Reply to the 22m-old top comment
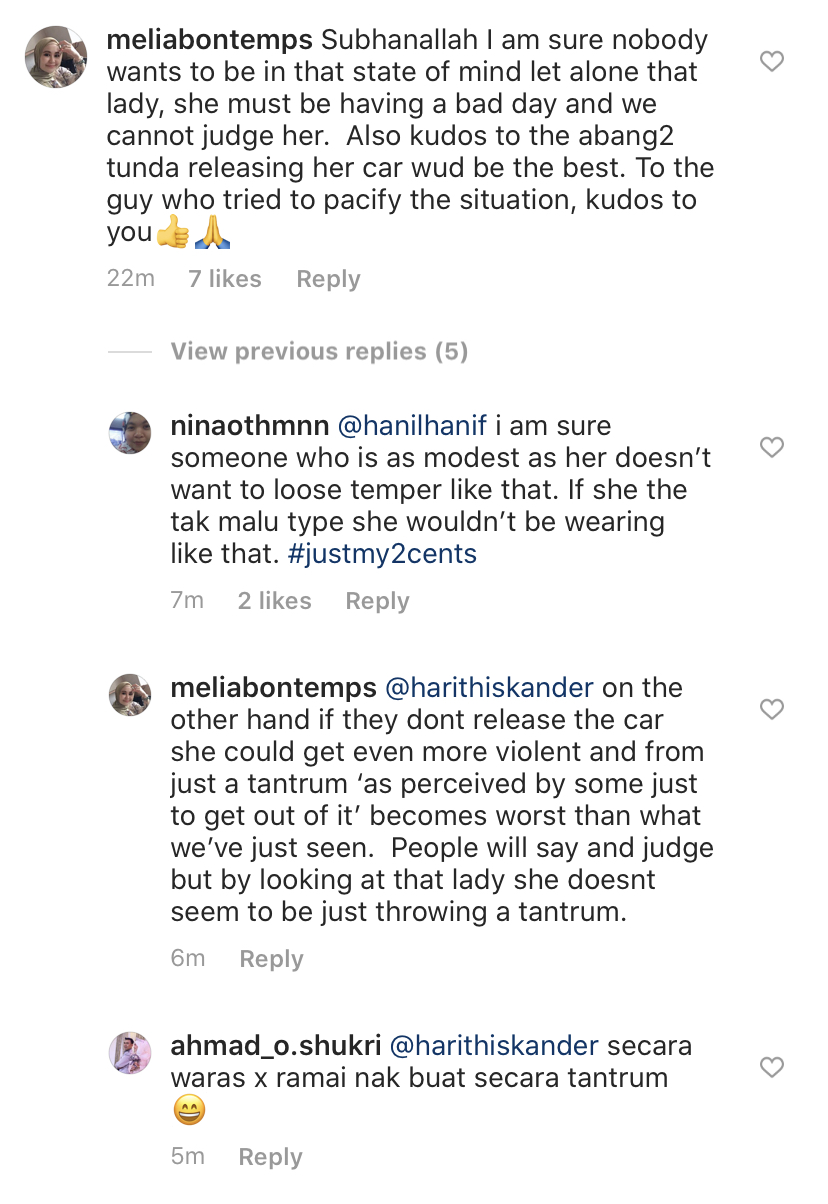Screen dimensions: 828x1204 [328, 279]
